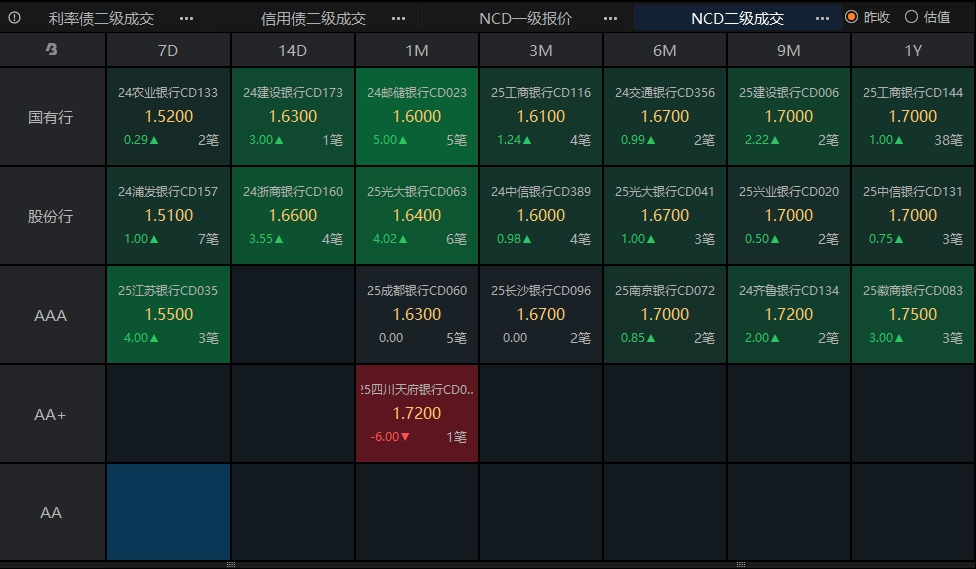Open the 25成都银行CD060 cell

tap(416, 314)
